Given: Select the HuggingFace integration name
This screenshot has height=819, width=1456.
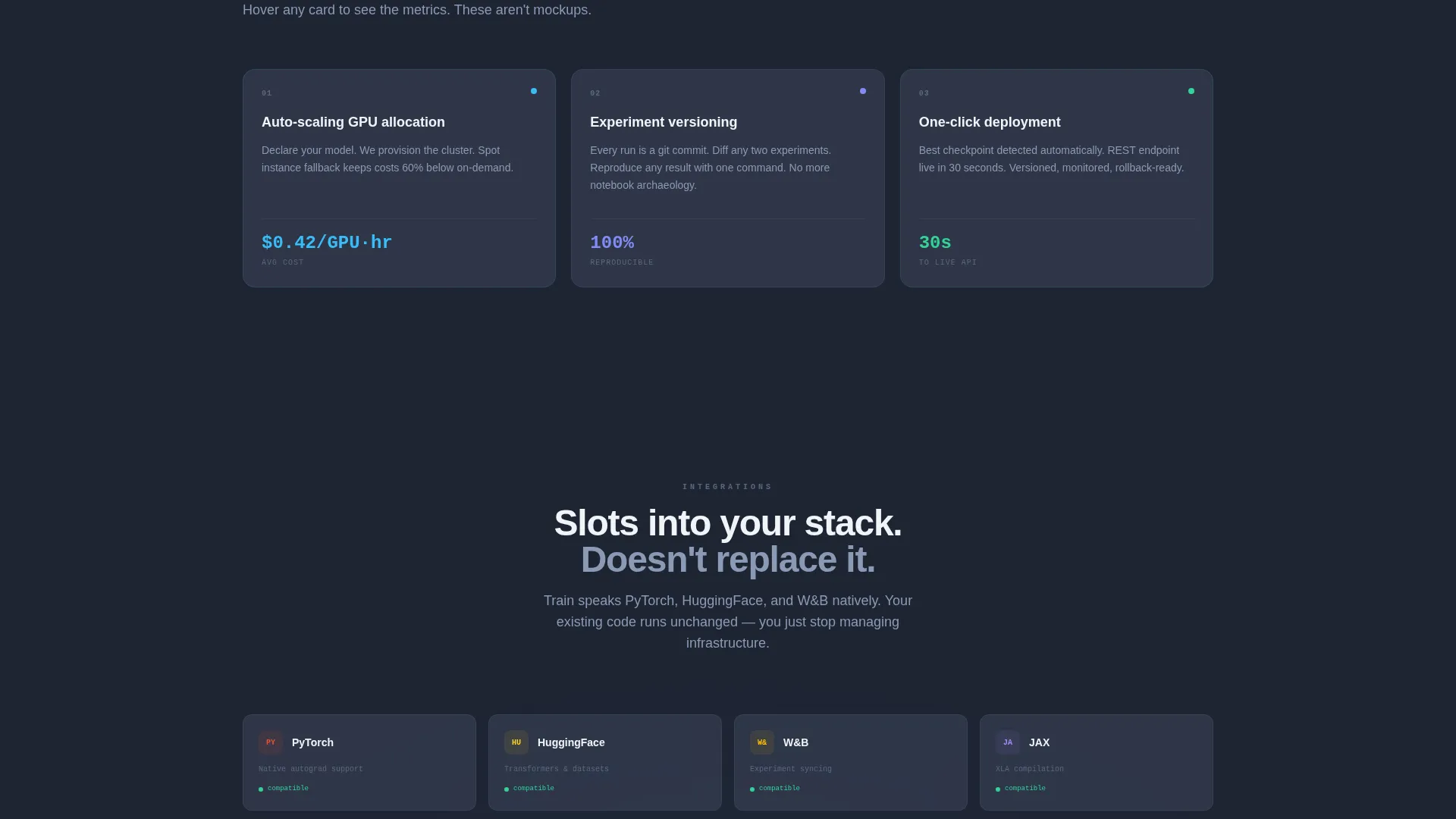Looking at the screenshot, I should (571, 742).
